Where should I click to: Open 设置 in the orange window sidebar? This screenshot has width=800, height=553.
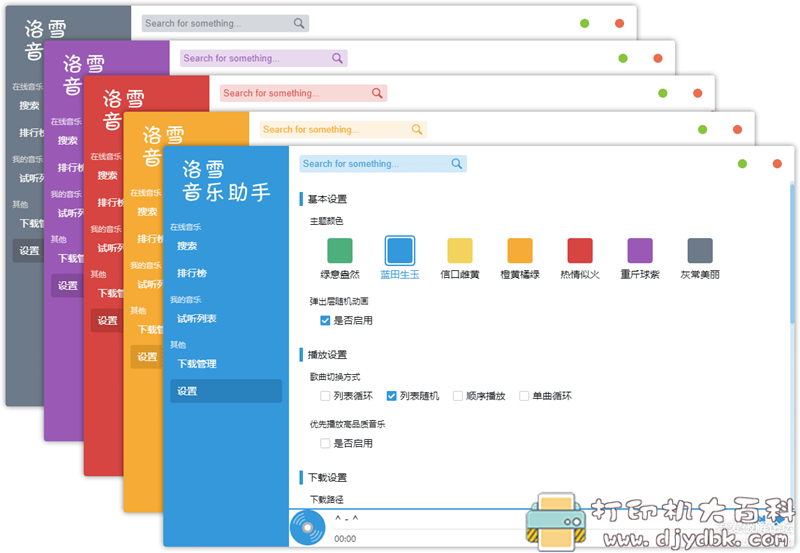point(147,357)
